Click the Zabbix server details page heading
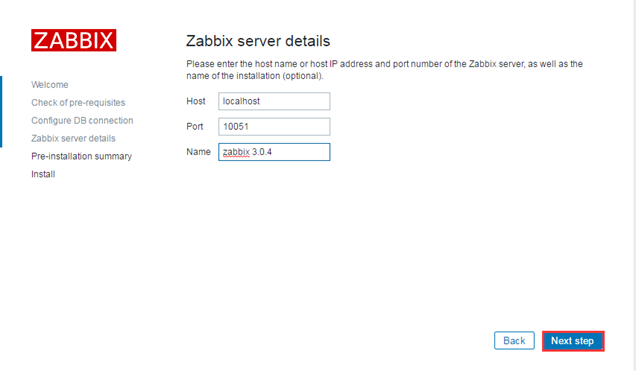The width and height of the screenshot is (636, 371). click(258, 41)
